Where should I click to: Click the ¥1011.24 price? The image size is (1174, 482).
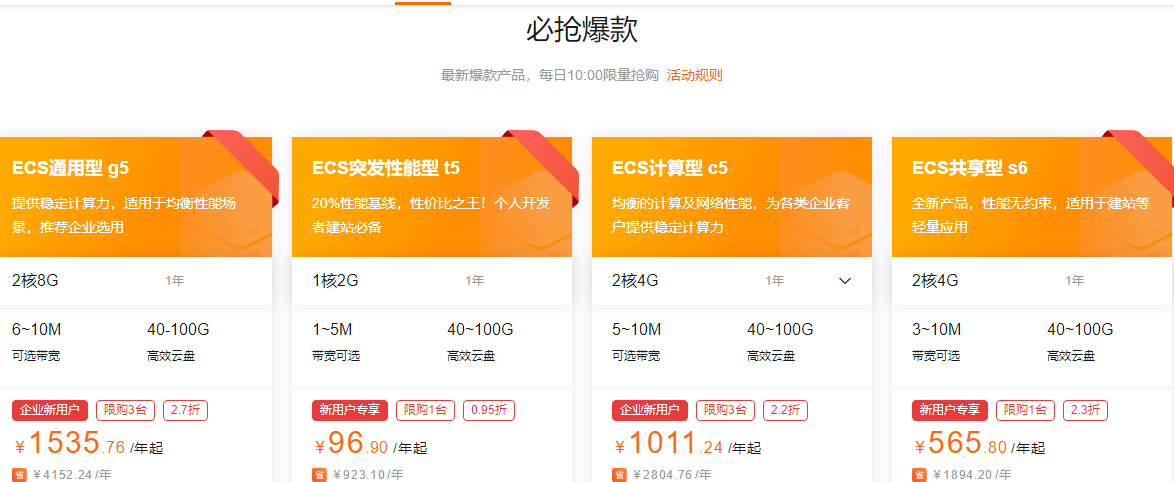tap(668, 444)
